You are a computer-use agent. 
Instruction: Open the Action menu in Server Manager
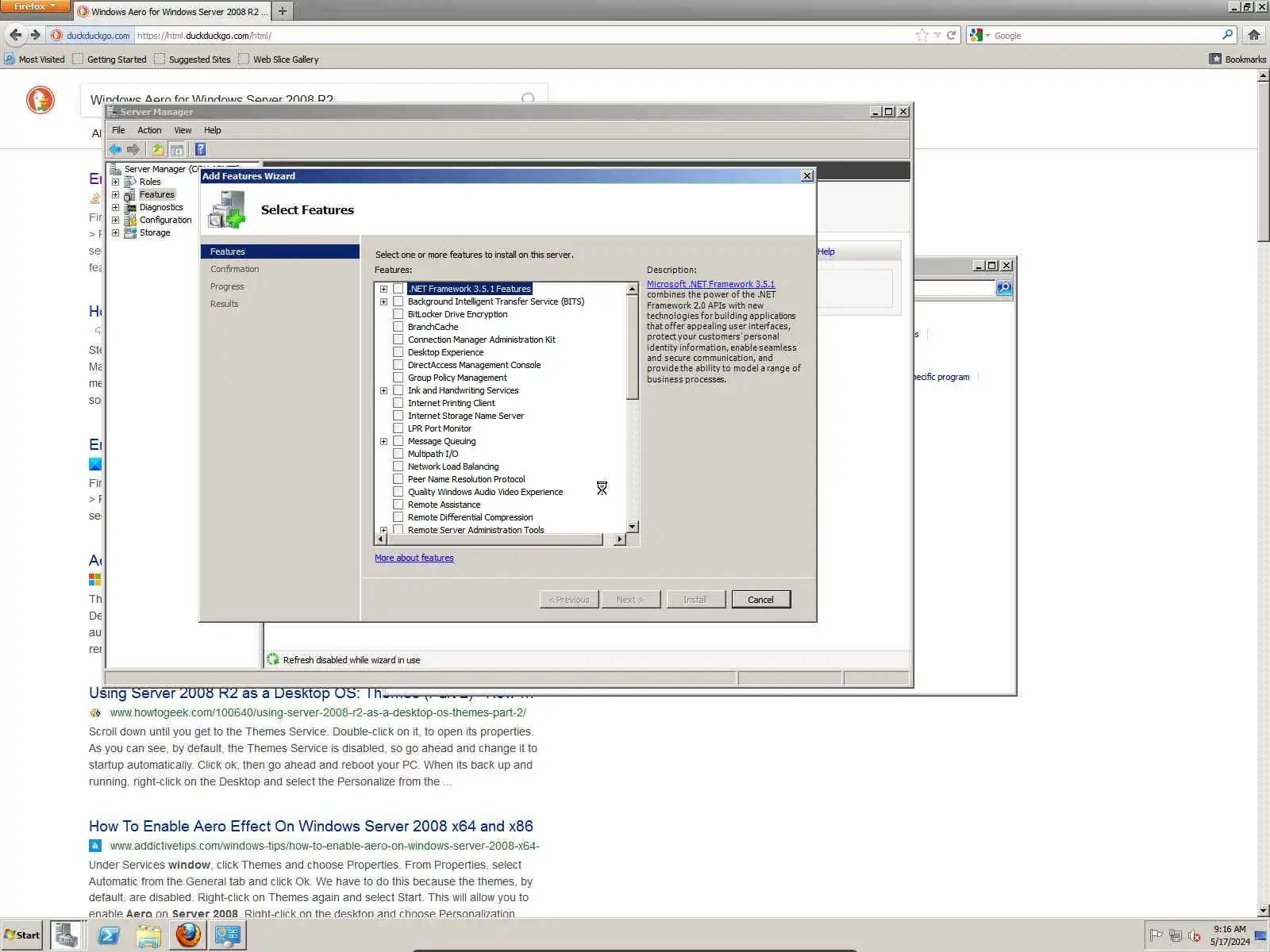click(149, 130)
